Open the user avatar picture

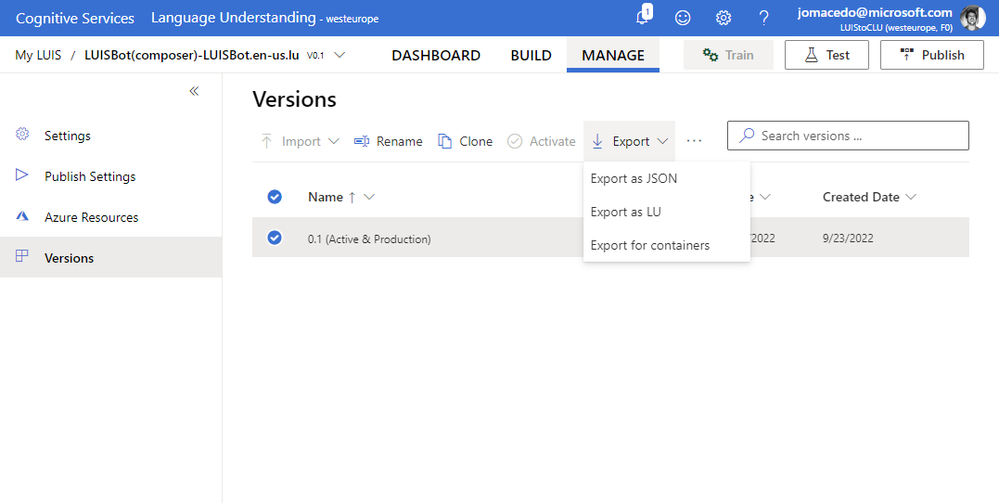pos(972,18)
